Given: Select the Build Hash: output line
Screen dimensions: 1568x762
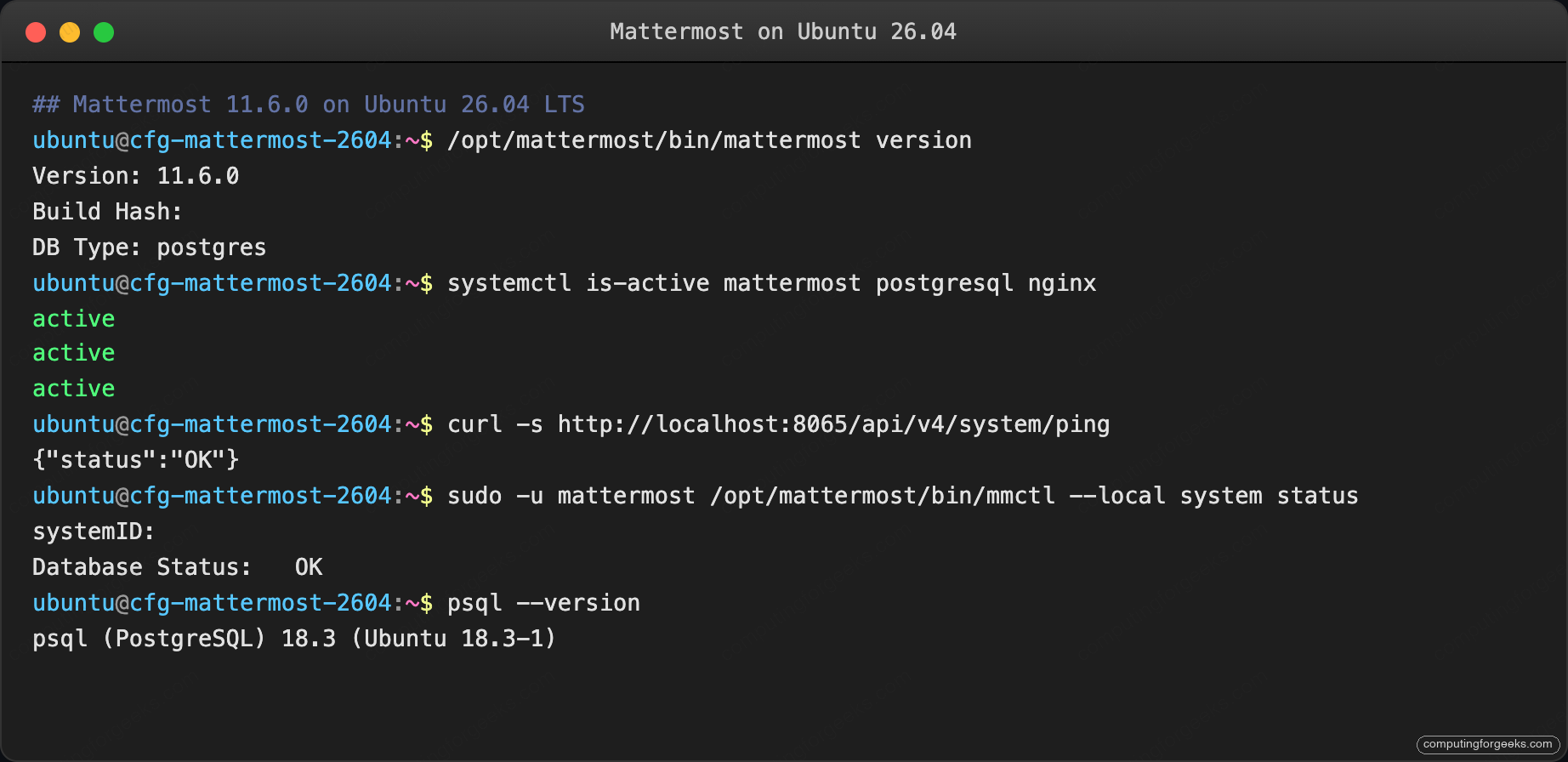Looking at the screenshot, I should [x=107, y=212].
